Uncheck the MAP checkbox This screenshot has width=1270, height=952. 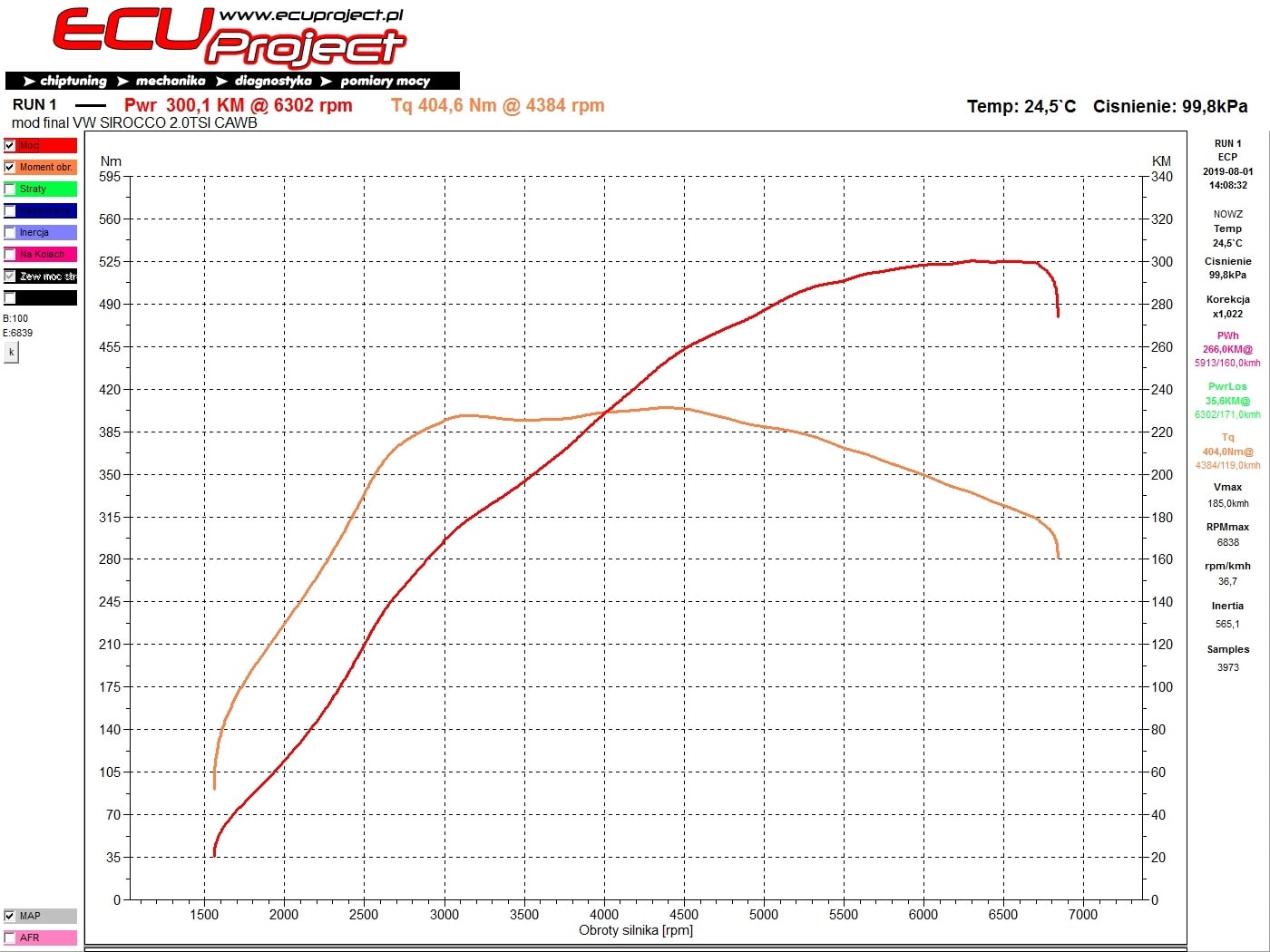(x=10, y=916)
